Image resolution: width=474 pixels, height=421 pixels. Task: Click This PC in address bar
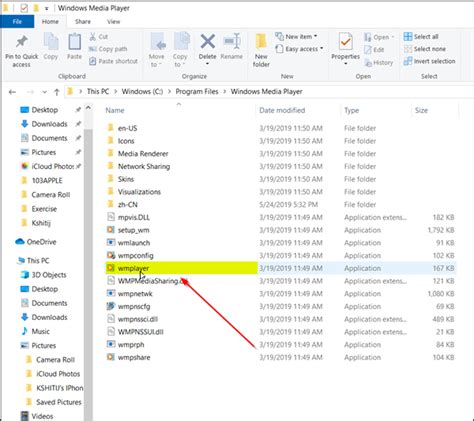click(x=98, y=92)
